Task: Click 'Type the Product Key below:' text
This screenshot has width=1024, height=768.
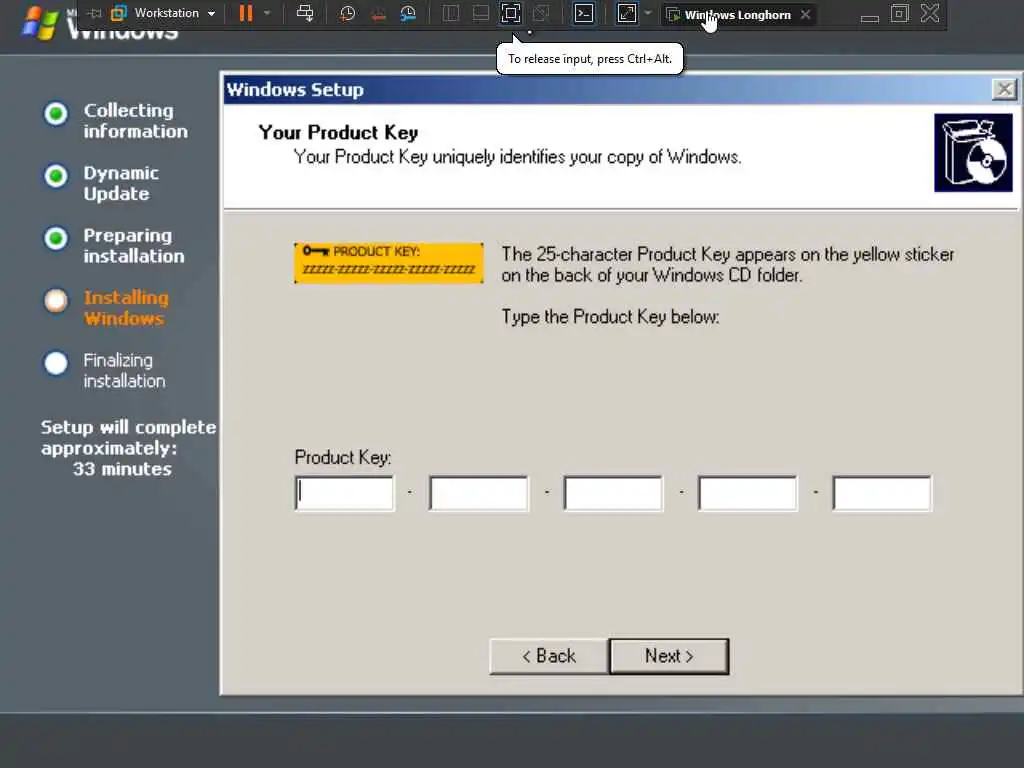Action: [x=610, y=317]
